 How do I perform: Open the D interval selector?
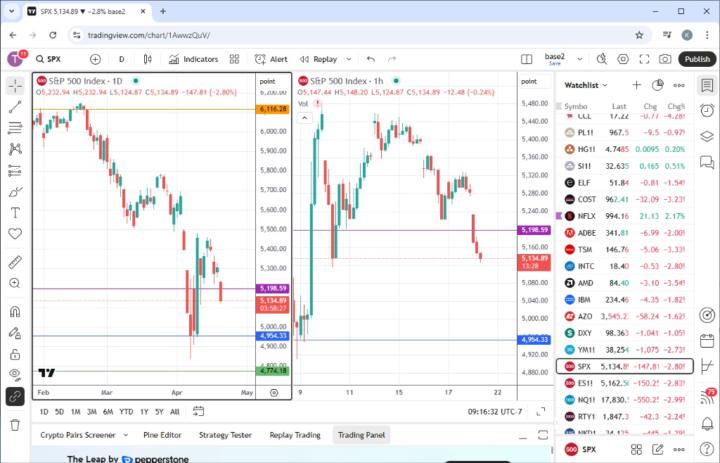pyautogui.click(x=122, y=59)
